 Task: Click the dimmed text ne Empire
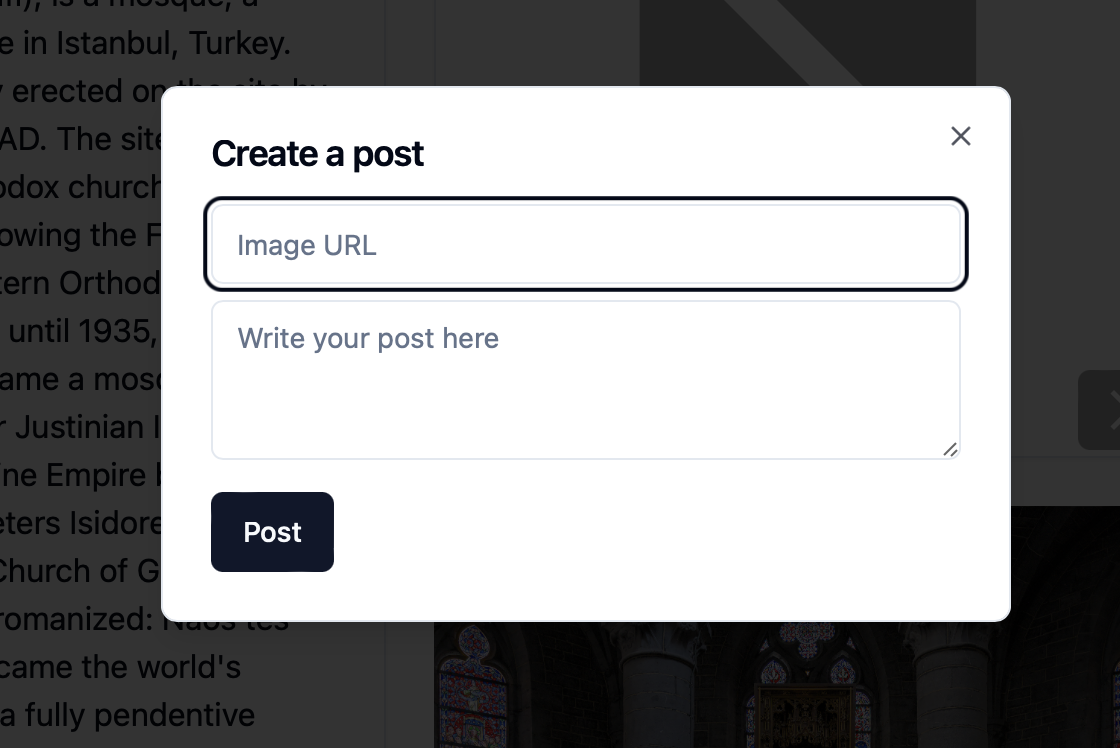pyautogui.click(x=73, y=476)
